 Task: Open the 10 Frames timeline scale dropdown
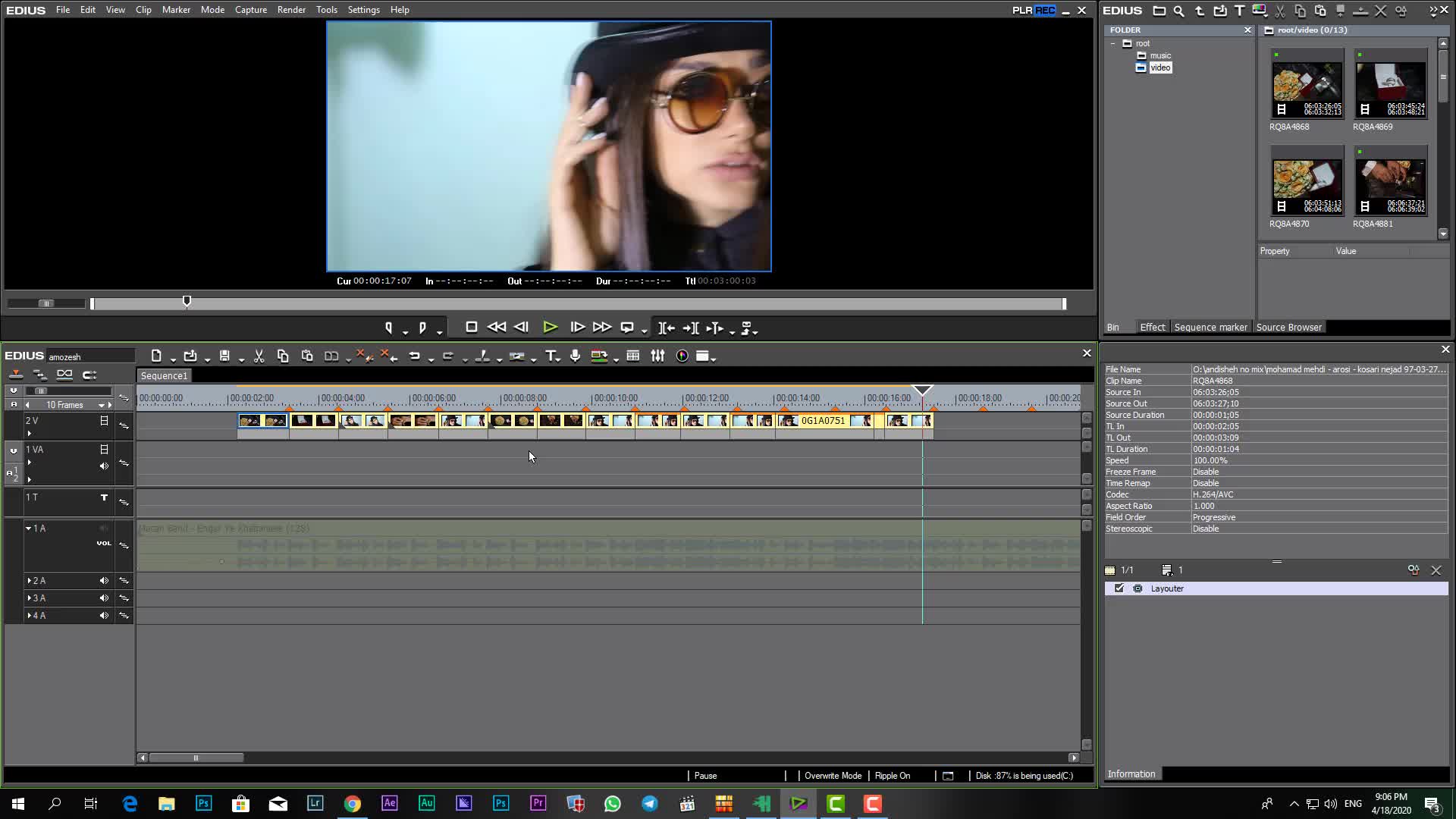101,405
